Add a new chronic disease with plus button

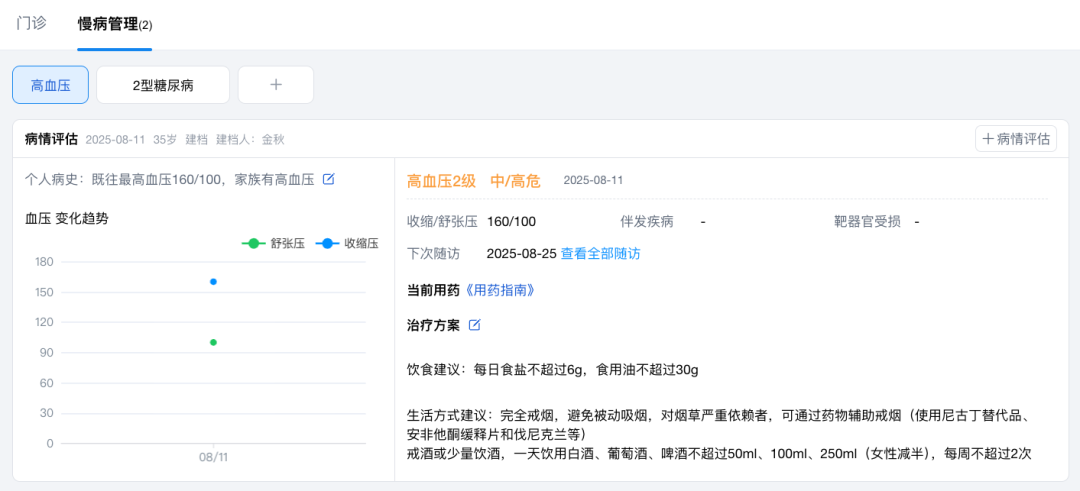(x=276, y=85)
